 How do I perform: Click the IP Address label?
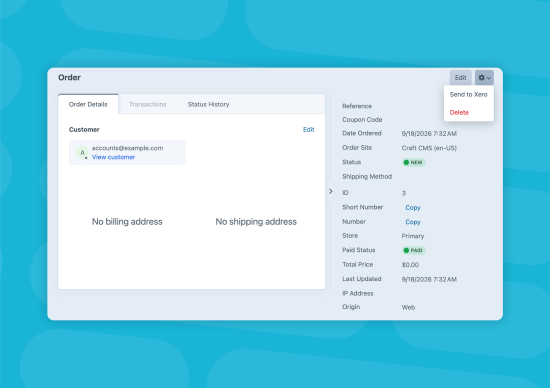click(358, 293)
